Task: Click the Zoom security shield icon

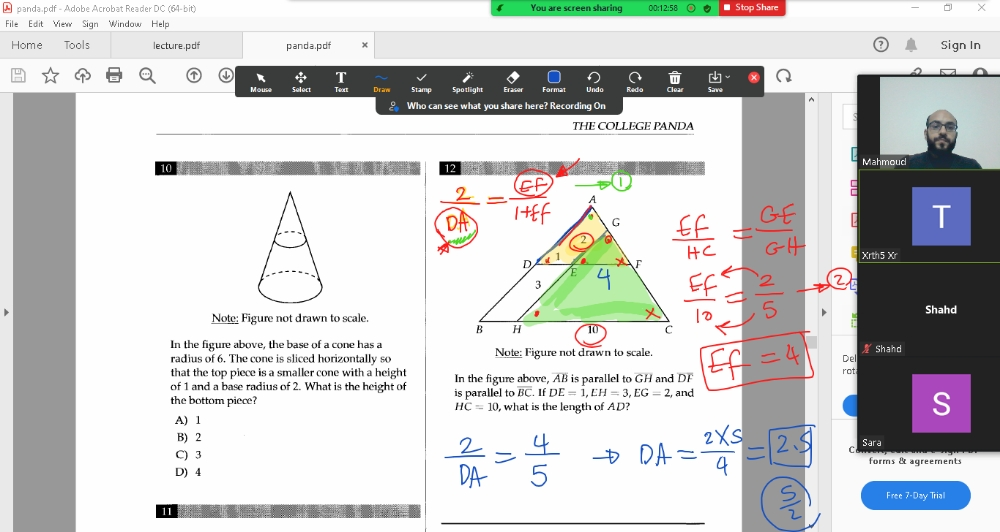Action: click(x=707, y=8)
